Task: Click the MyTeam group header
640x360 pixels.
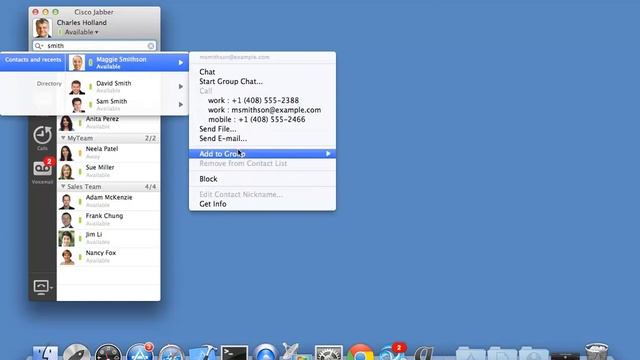Action: tap(108, 138)
